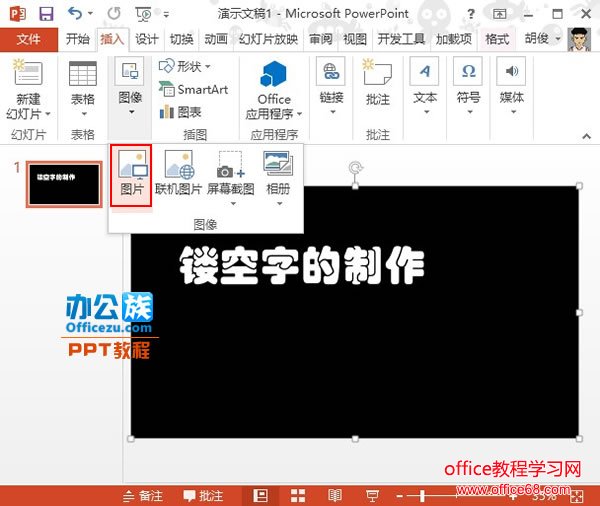Fit slide to current window icon
The width and height of the screenshot is (600, 506).
click(577, 497)
